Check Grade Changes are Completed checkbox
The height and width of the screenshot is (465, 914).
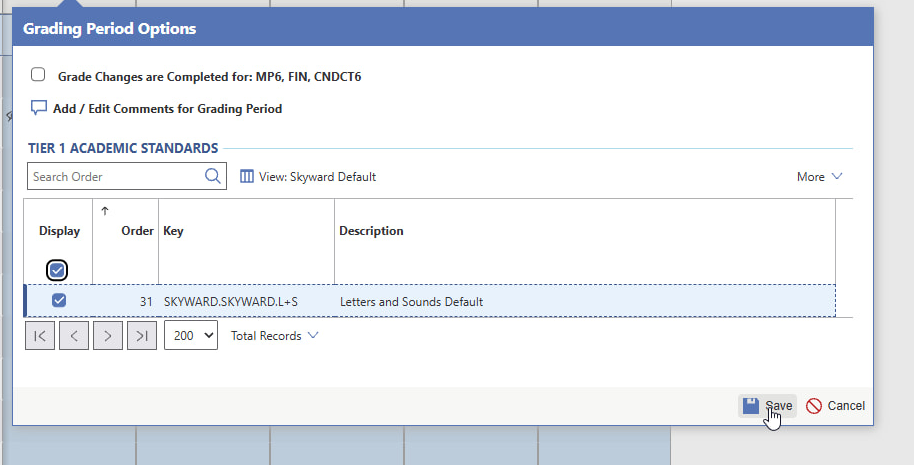click(38, 75)
